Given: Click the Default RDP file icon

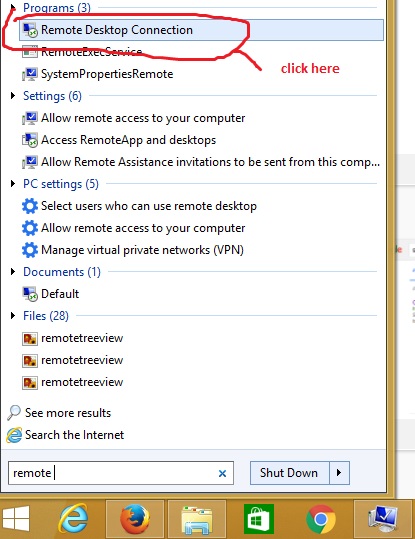Looking at the screenshot, I should click(30, 294).
